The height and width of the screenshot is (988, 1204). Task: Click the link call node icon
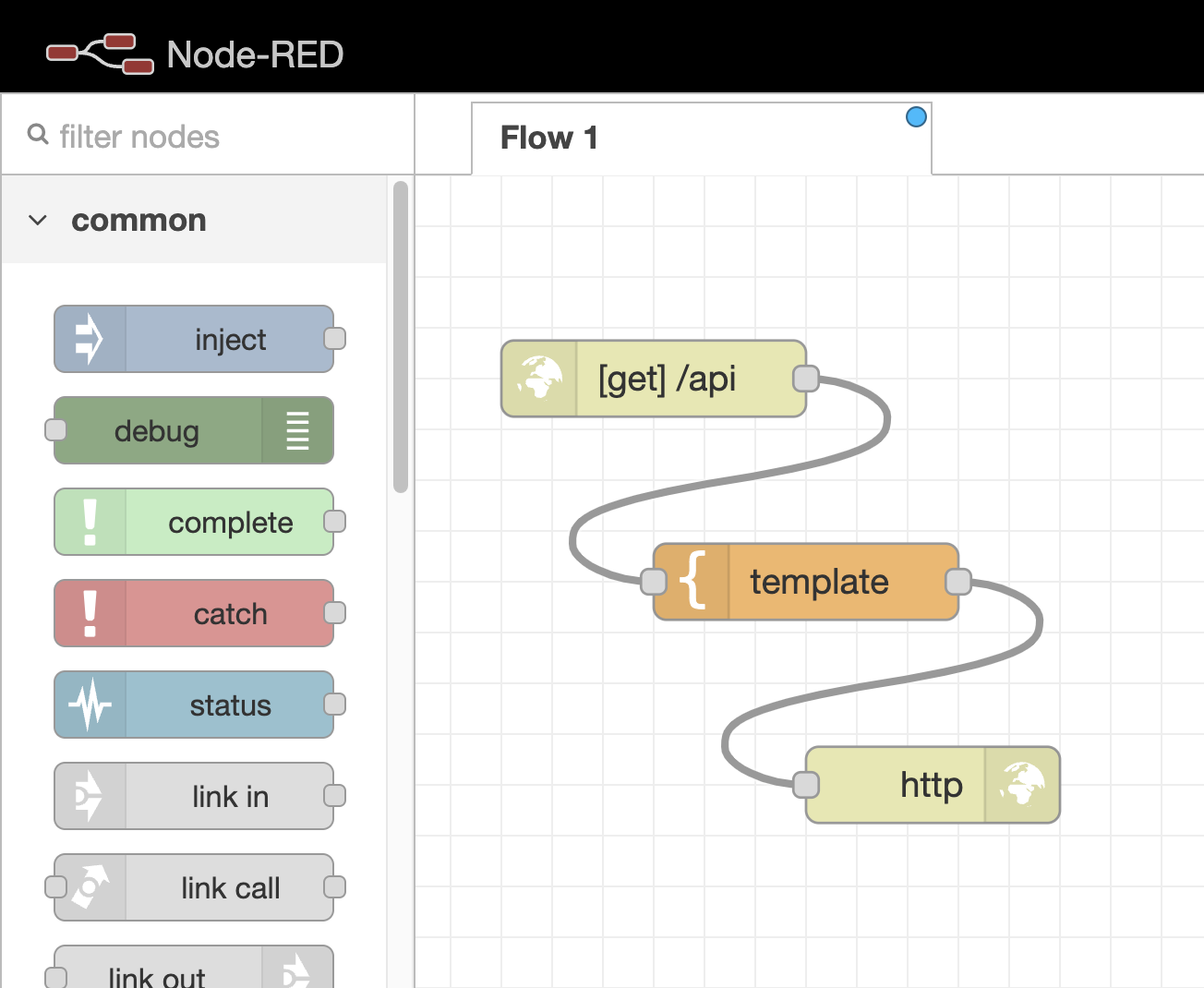90,887
